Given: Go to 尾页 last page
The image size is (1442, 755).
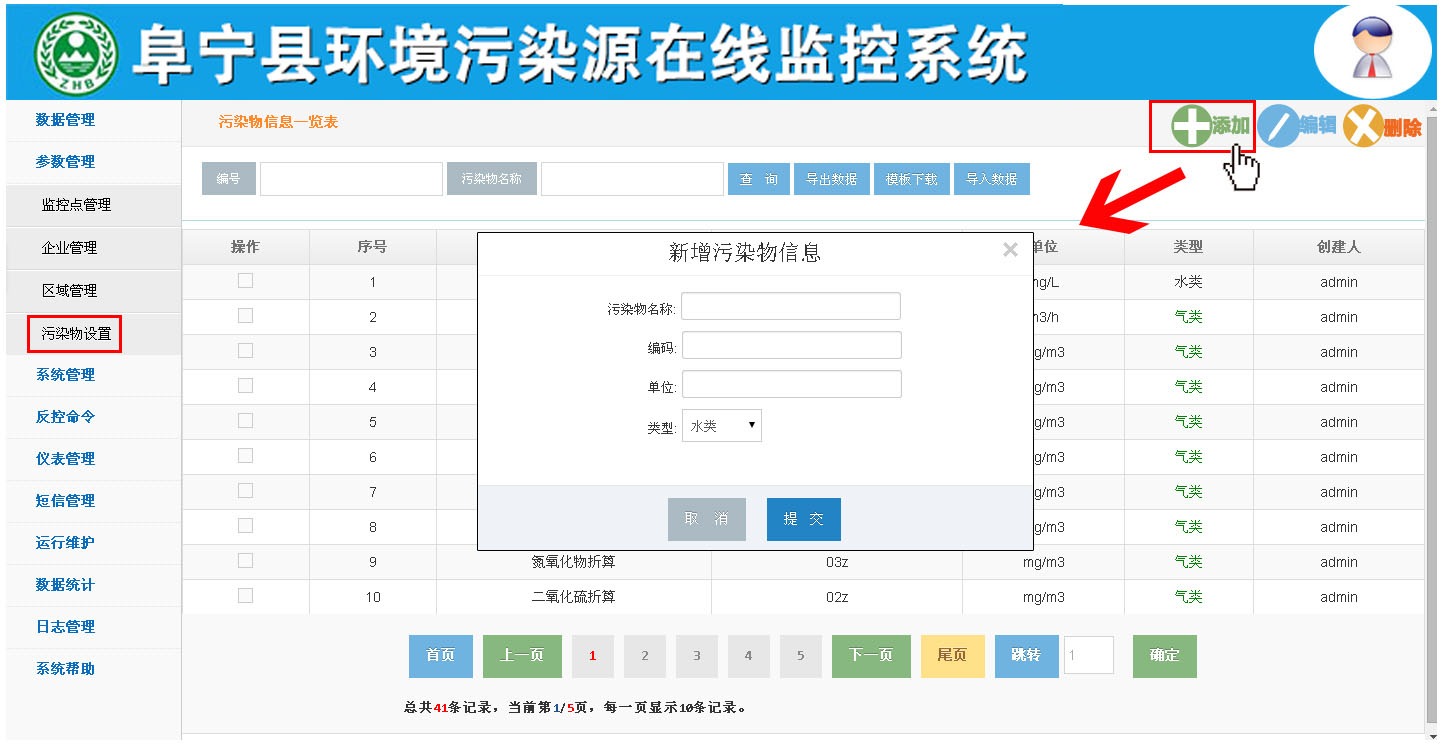Looking at the screenshot, I should click(x=953, y=656).
